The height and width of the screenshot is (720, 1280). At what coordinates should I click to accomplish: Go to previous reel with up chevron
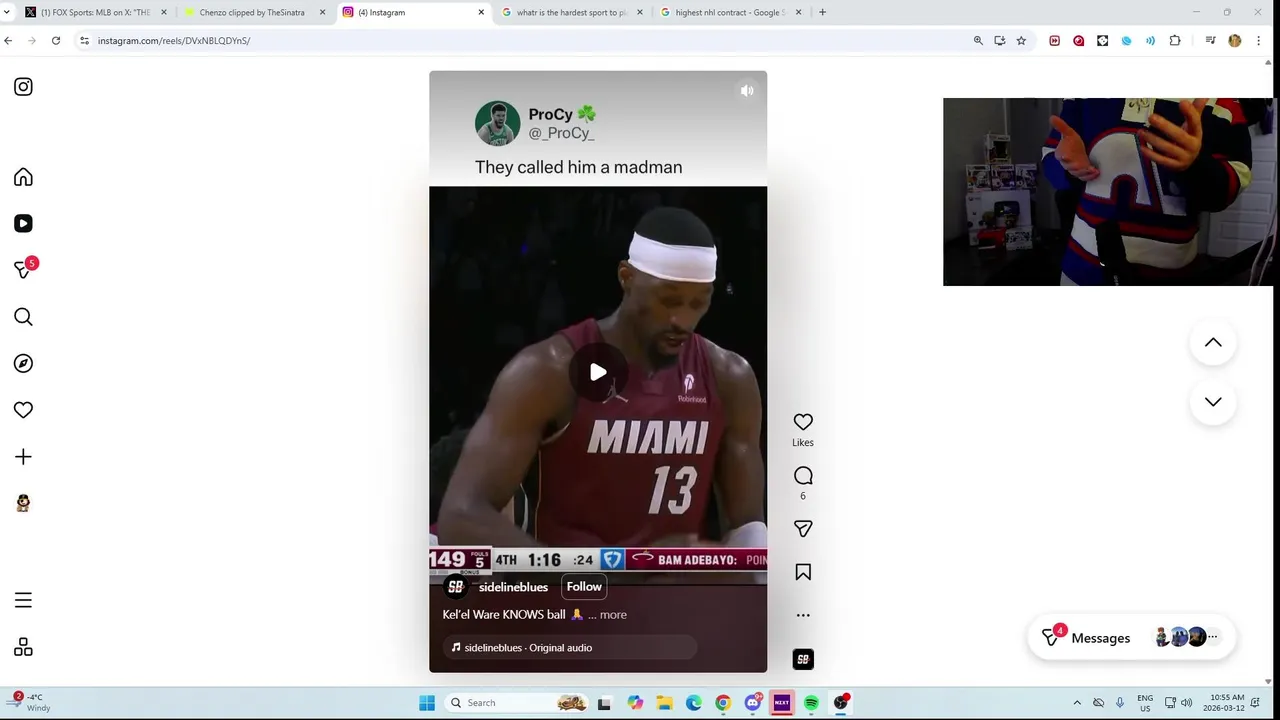coord(1213,343)
